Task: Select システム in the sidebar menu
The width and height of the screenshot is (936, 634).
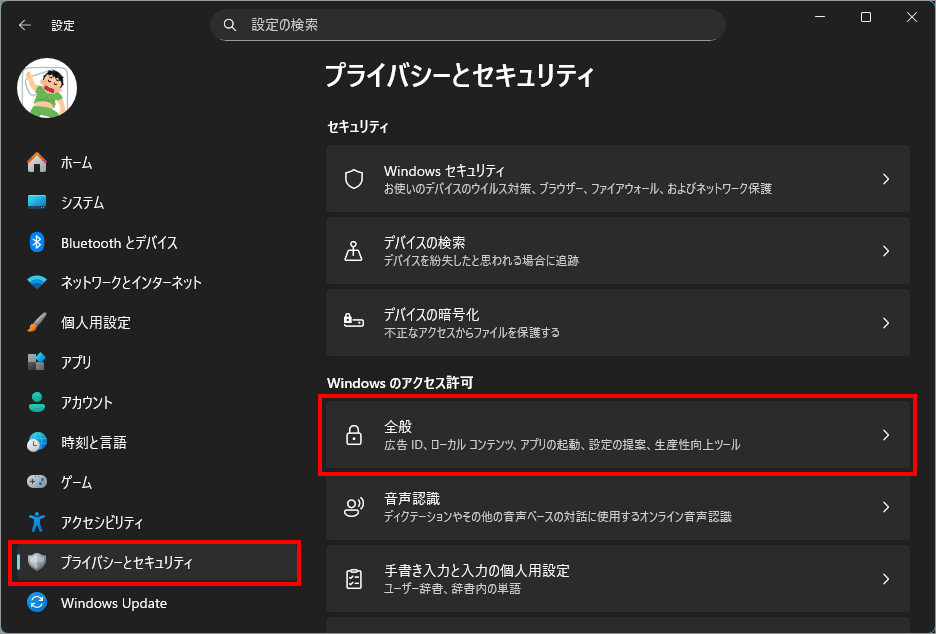Action: pos(82,202)
